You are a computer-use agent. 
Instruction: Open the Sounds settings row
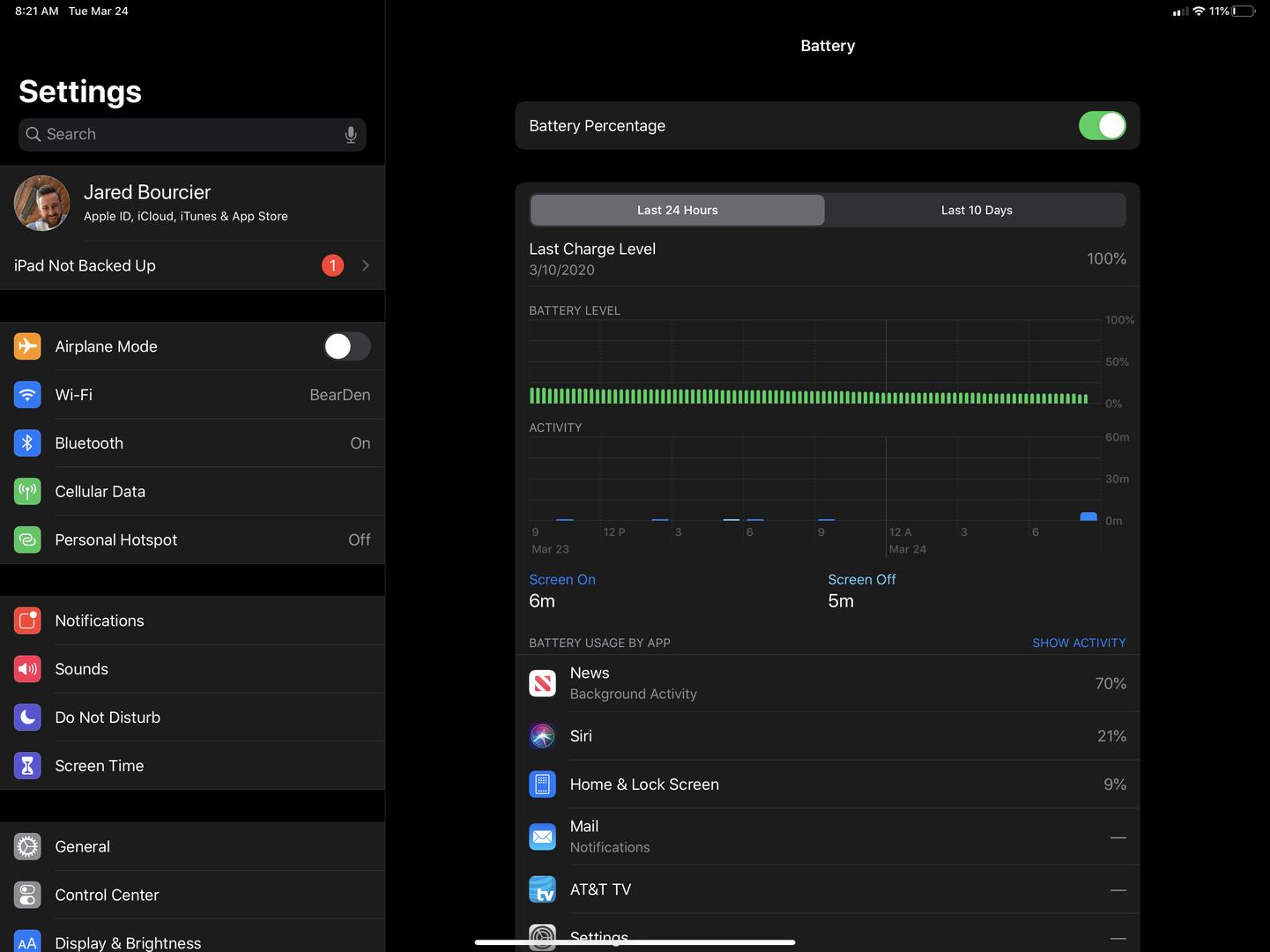(192, 669)
